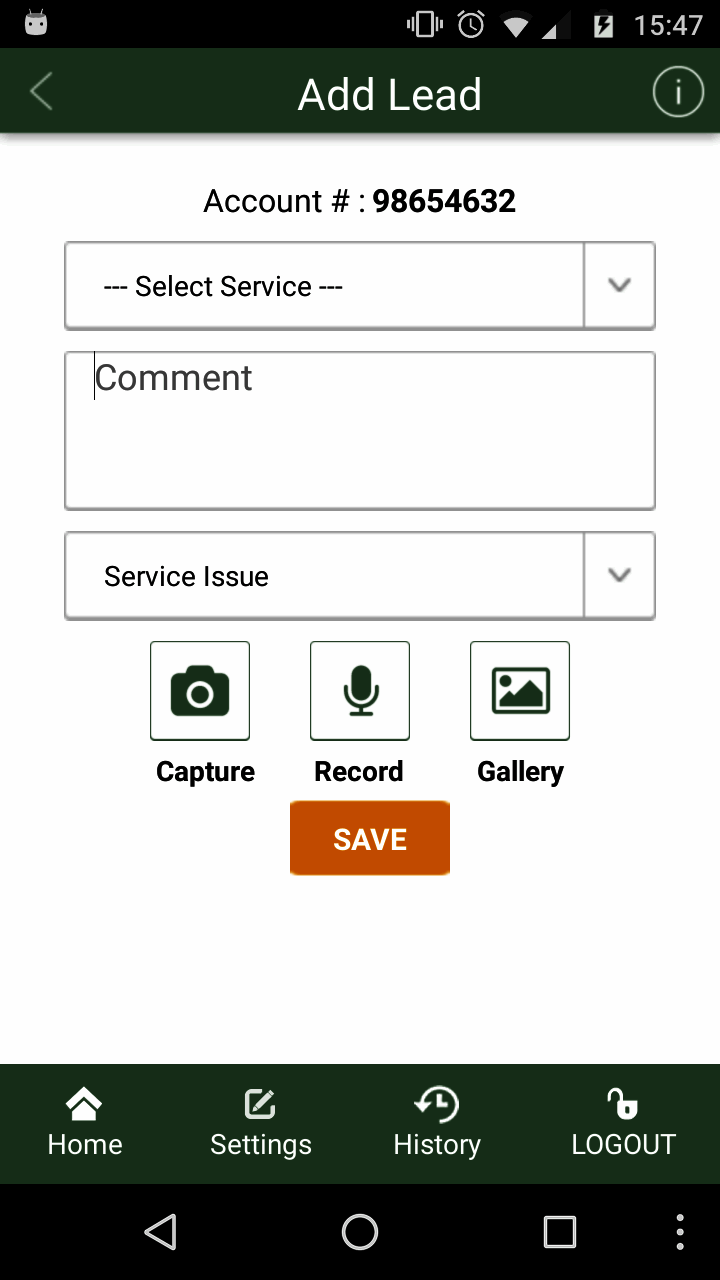Open the three-dot overflow in navigation bar
Image resolution: width=720 pixels, height=1280 pixels.
(680, 1232)
